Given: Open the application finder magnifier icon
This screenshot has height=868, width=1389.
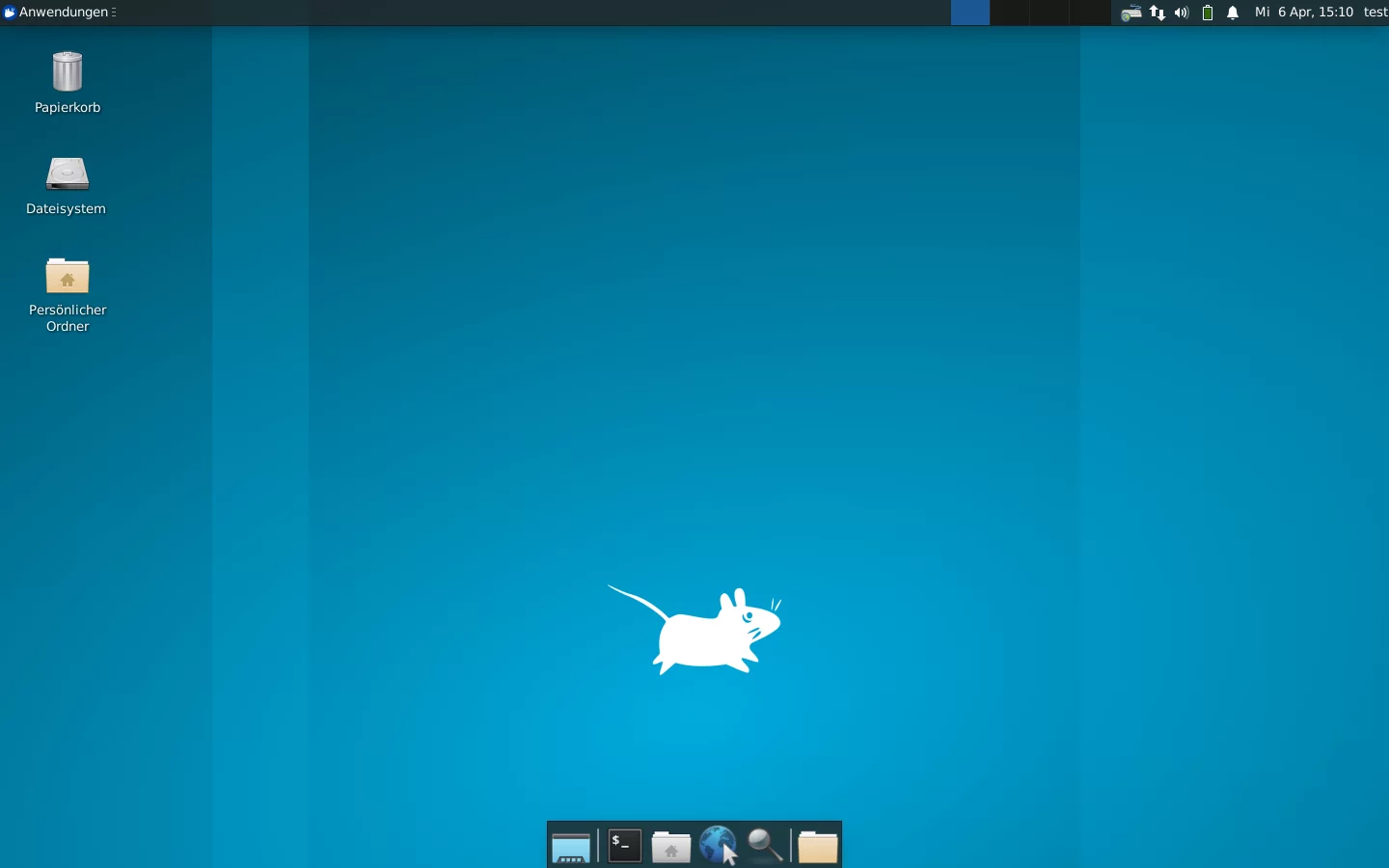Looking at the screenshot, I should coord(766,846).
